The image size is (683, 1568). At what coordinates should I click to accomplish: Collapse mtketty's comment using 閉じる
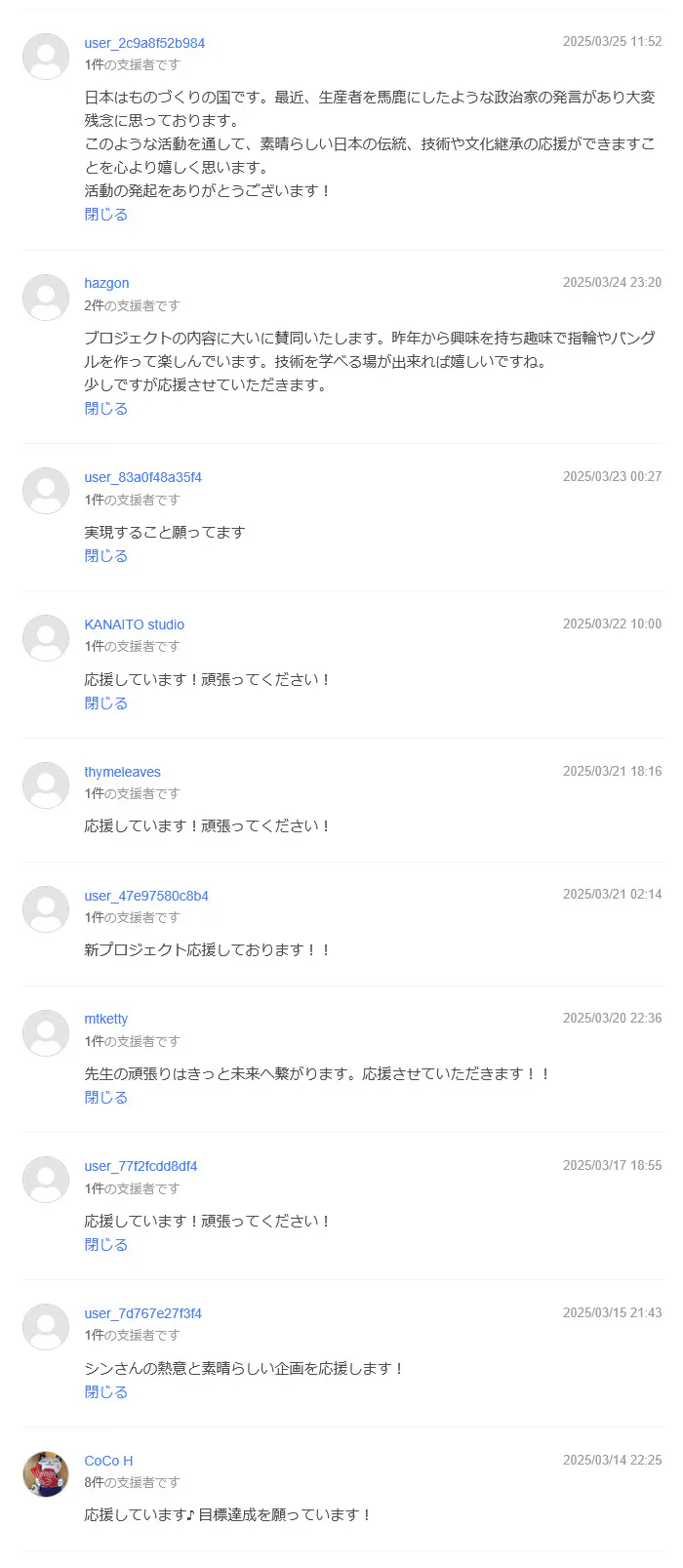click(x=105, y=1098)
